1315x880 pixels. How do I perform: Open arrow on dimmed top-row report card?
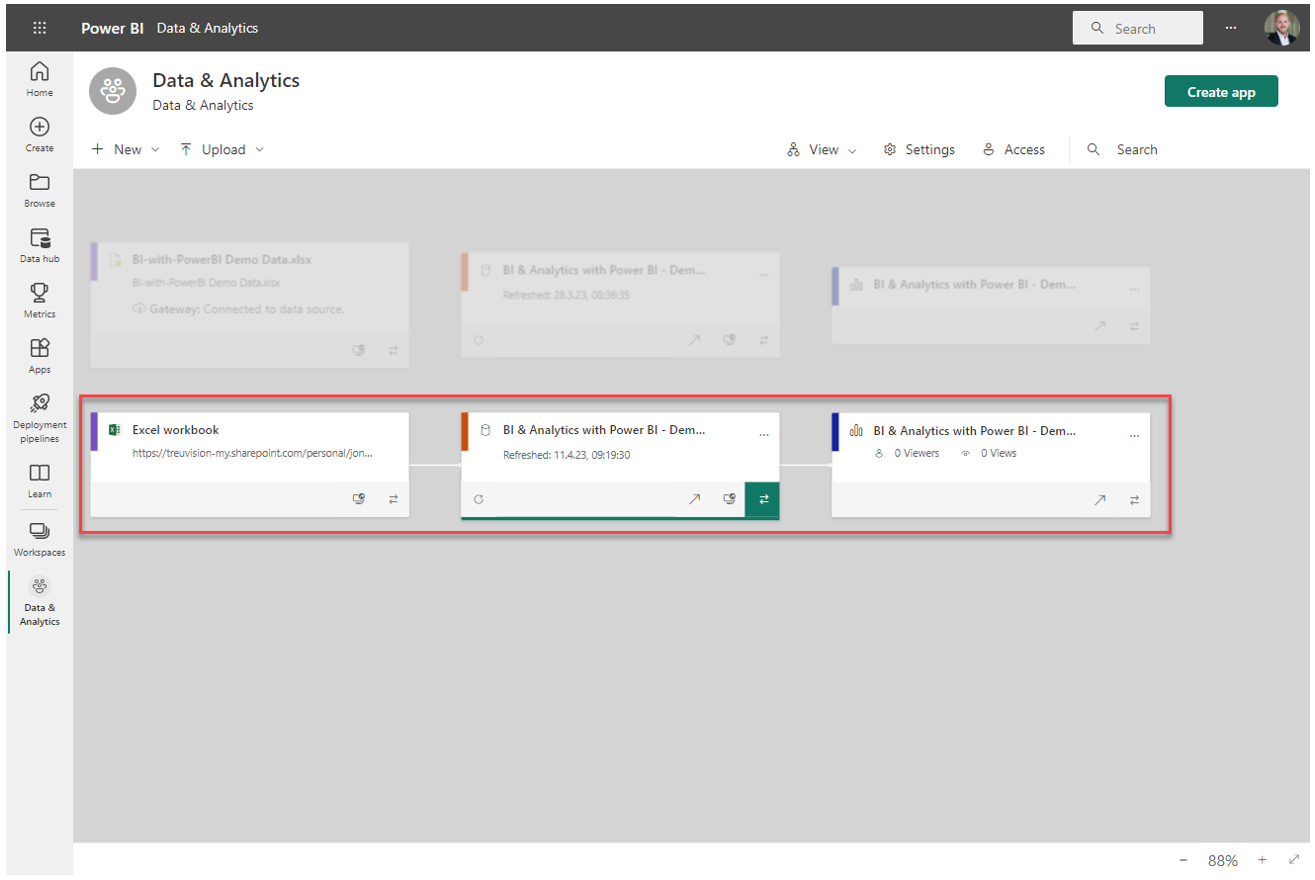click(x=1099, y=326)
